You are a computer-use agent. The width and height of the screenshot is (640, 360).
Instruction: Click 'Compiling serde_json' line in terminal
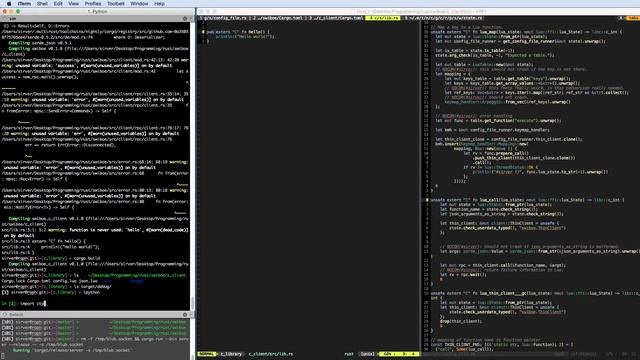(40, 43)
